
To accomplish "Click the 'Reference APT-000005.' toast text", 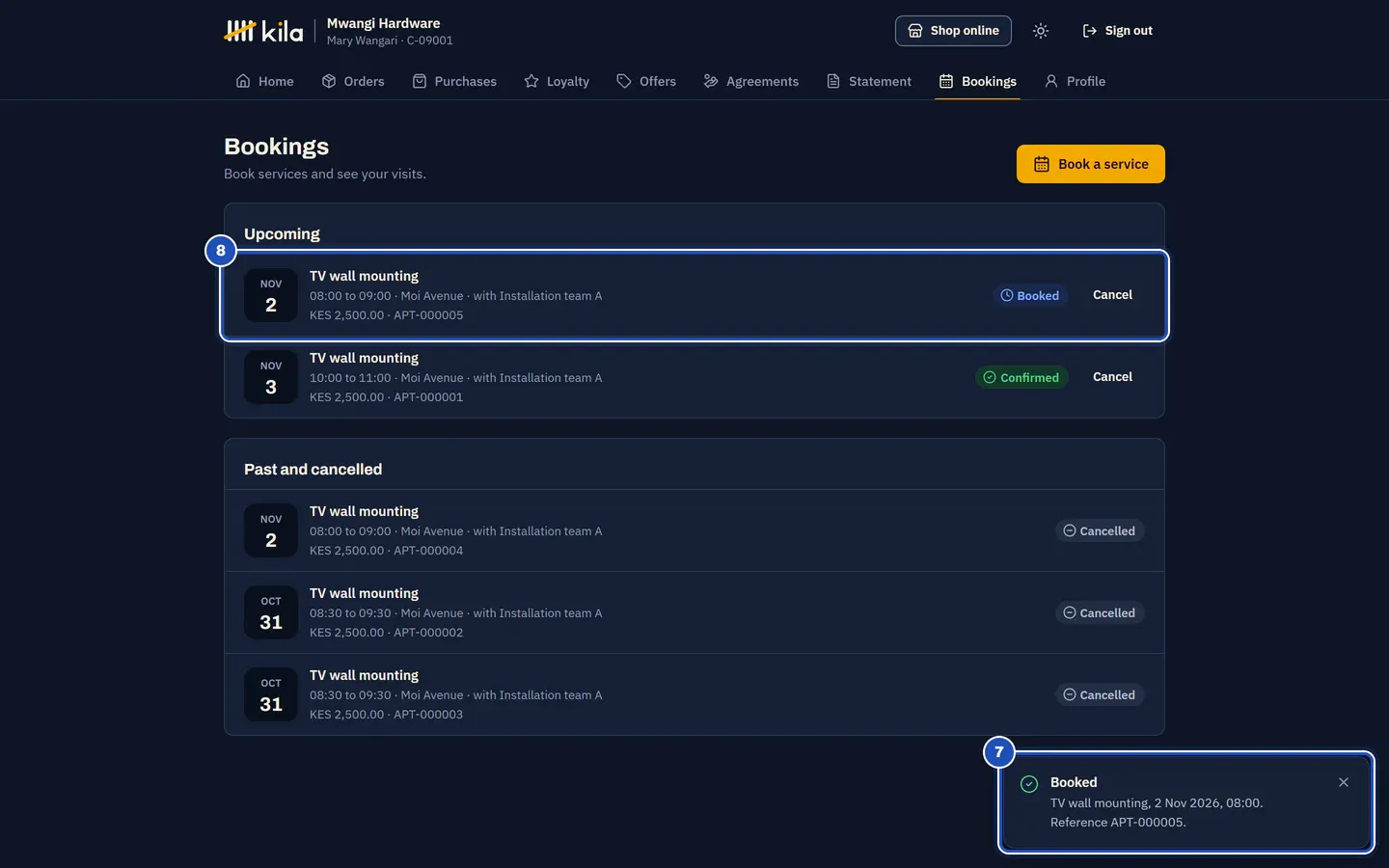I will pos(1118,823).
